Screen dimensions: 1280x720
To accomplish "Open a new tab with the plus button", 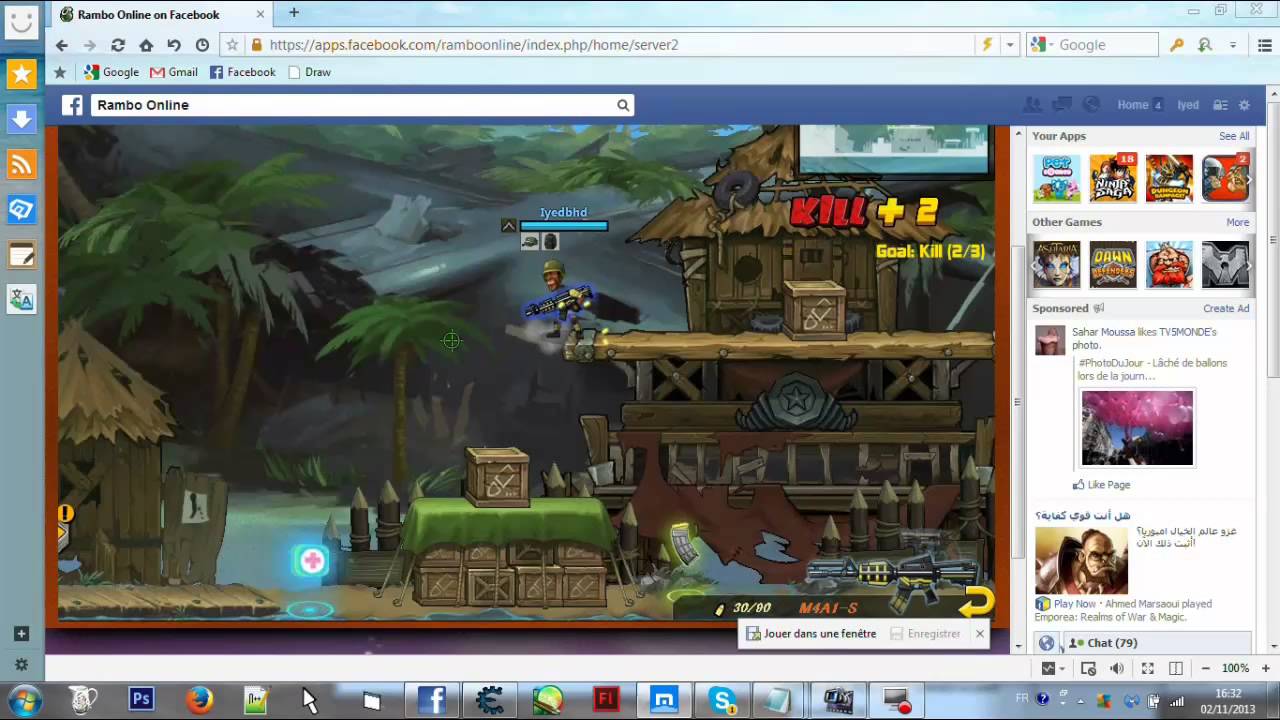I will coord(294,13).
